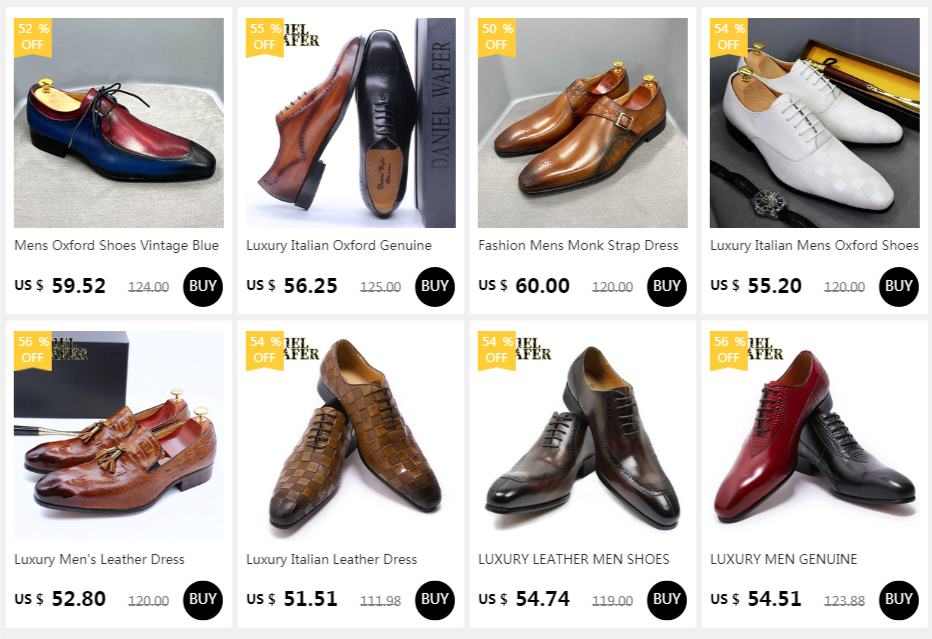Hit BUY for the $60.00 Monk Strap shoes
Viewport: 932px width, 639px height.
click(666, 287)
